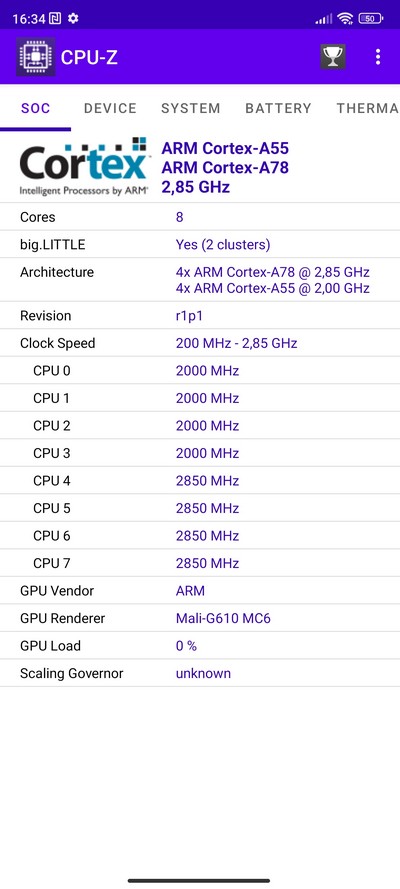Switch to the SYSTEM tab
Viewport: 400px width, 889px height.
tap(191, 108)
